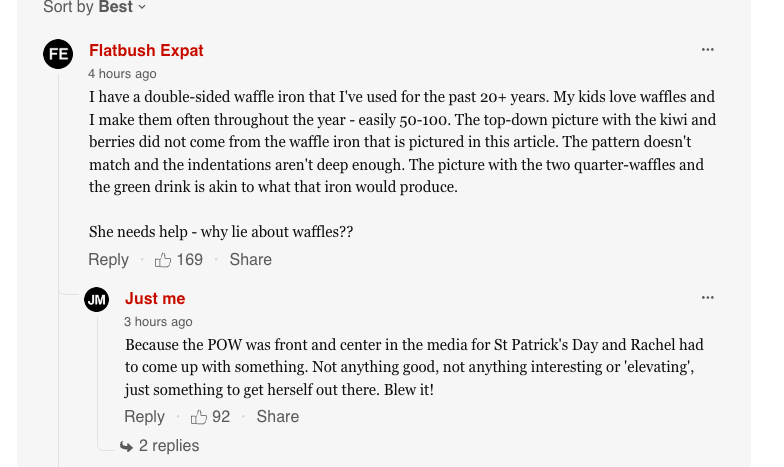Click the JM avatar circle
The image size is (784, 467).
[x=96, y=299]
